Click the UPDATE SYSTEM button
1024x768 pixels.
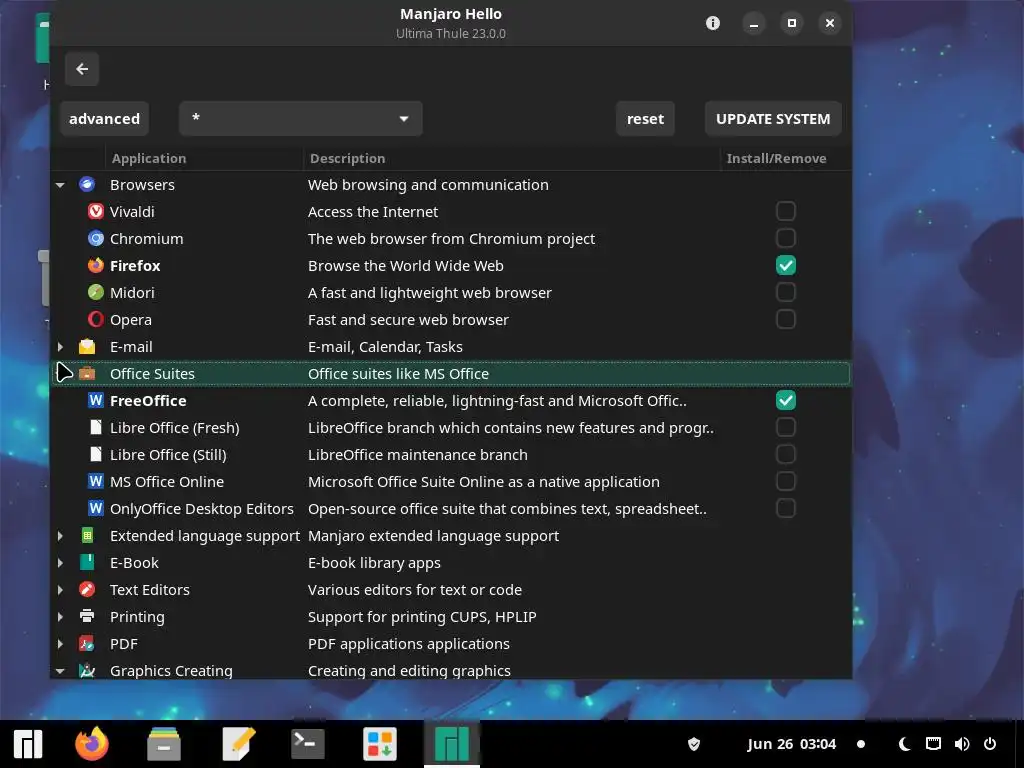(x=773, y=119)
